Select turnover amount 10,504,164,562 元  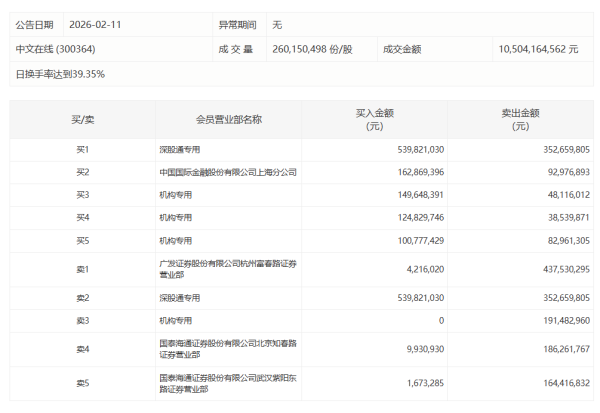538,49
